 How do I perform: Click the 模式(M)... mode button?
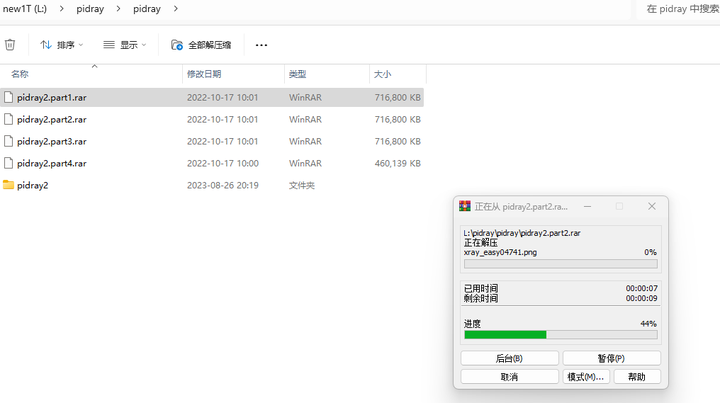tap(585, 377)
